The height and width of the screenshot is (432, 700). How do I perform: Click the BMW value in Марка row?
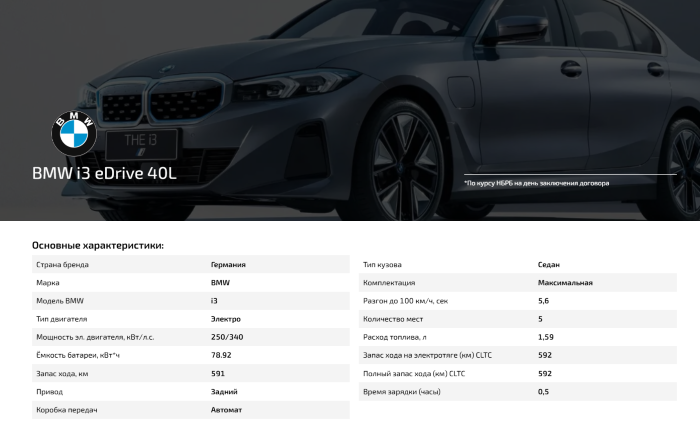point(221,283)
